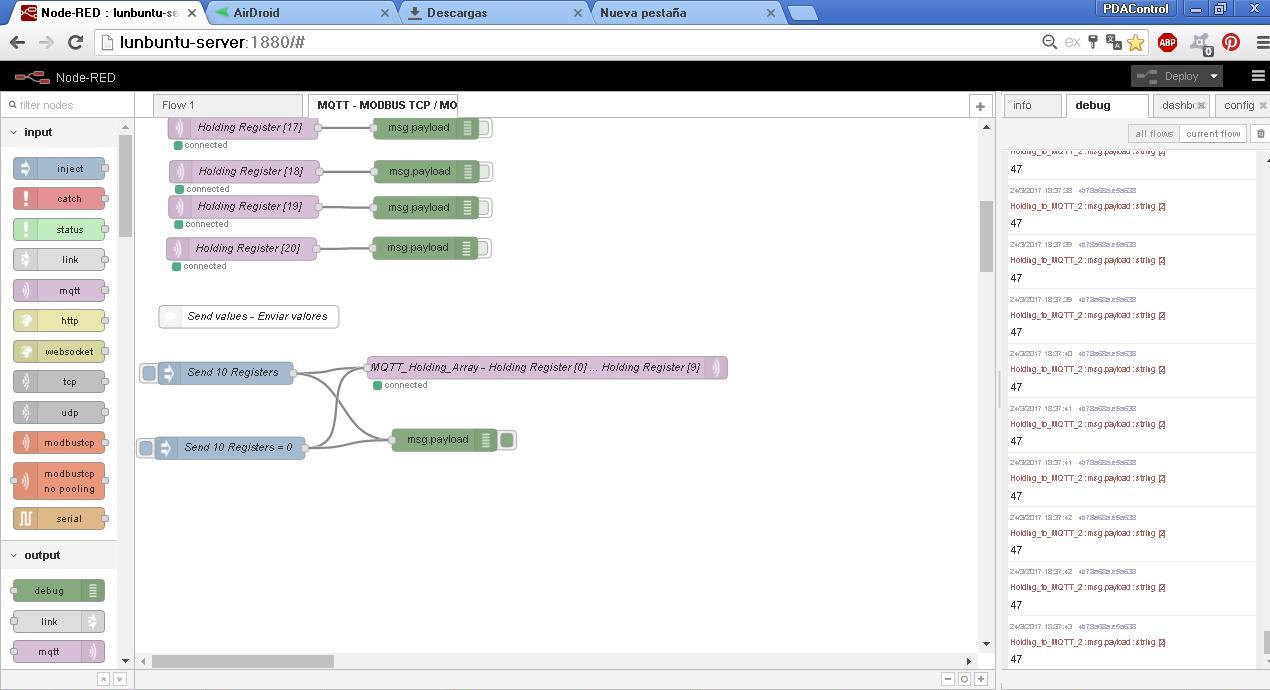Zoom out the flow canvas
Screen dimensions: 1270x690
948,679
